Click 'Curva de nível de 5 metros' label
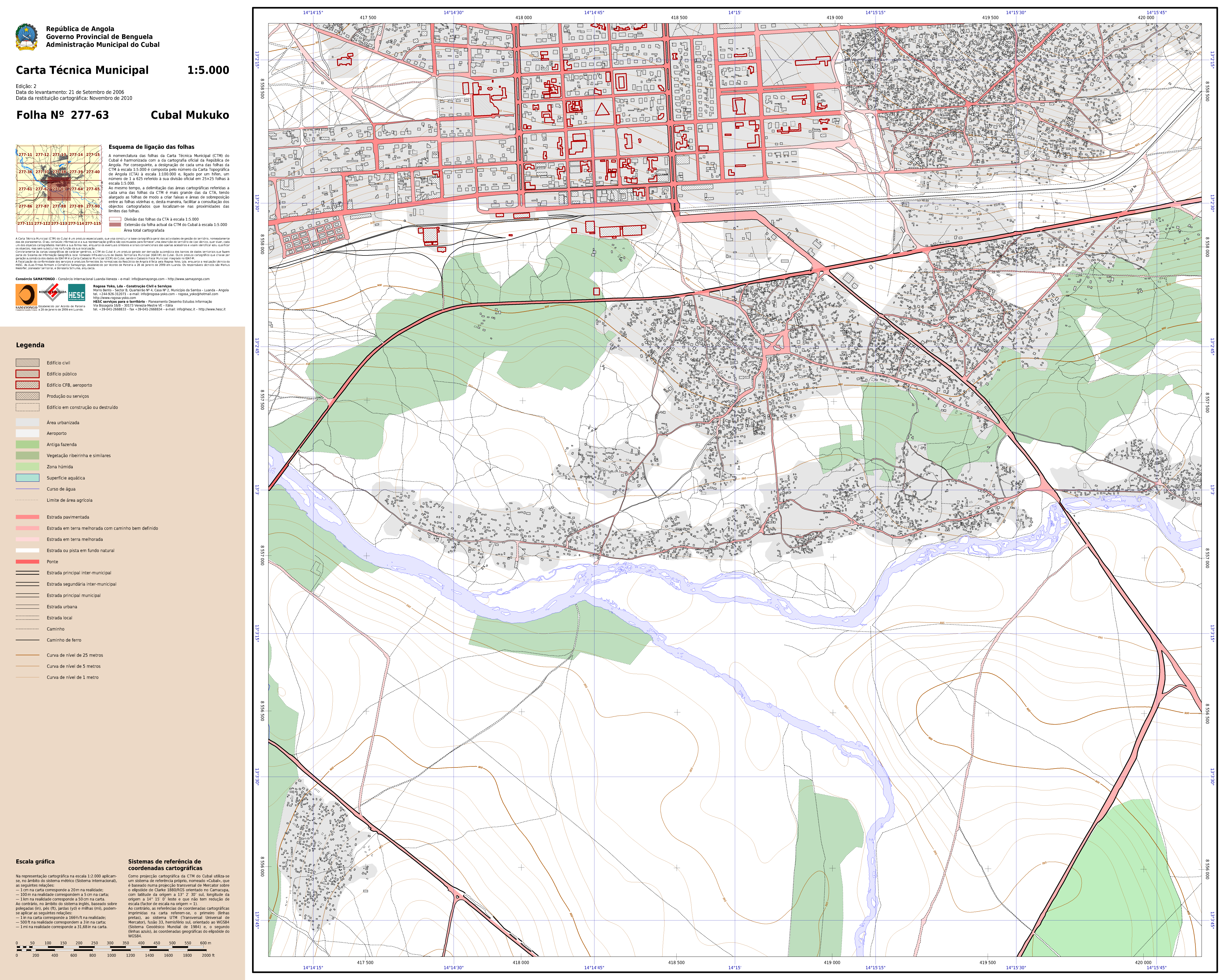 point(73,666)
